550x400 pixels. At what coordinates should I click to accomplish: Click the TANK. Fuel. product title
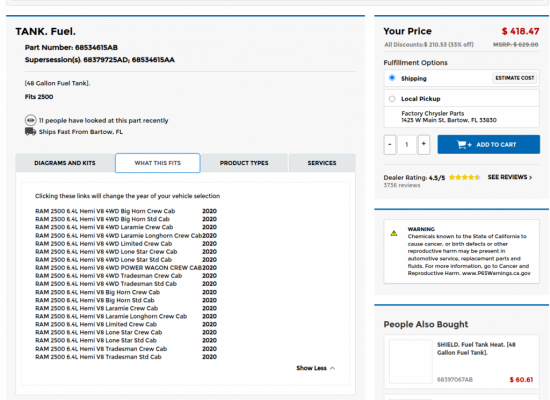[x=46, y=32]
